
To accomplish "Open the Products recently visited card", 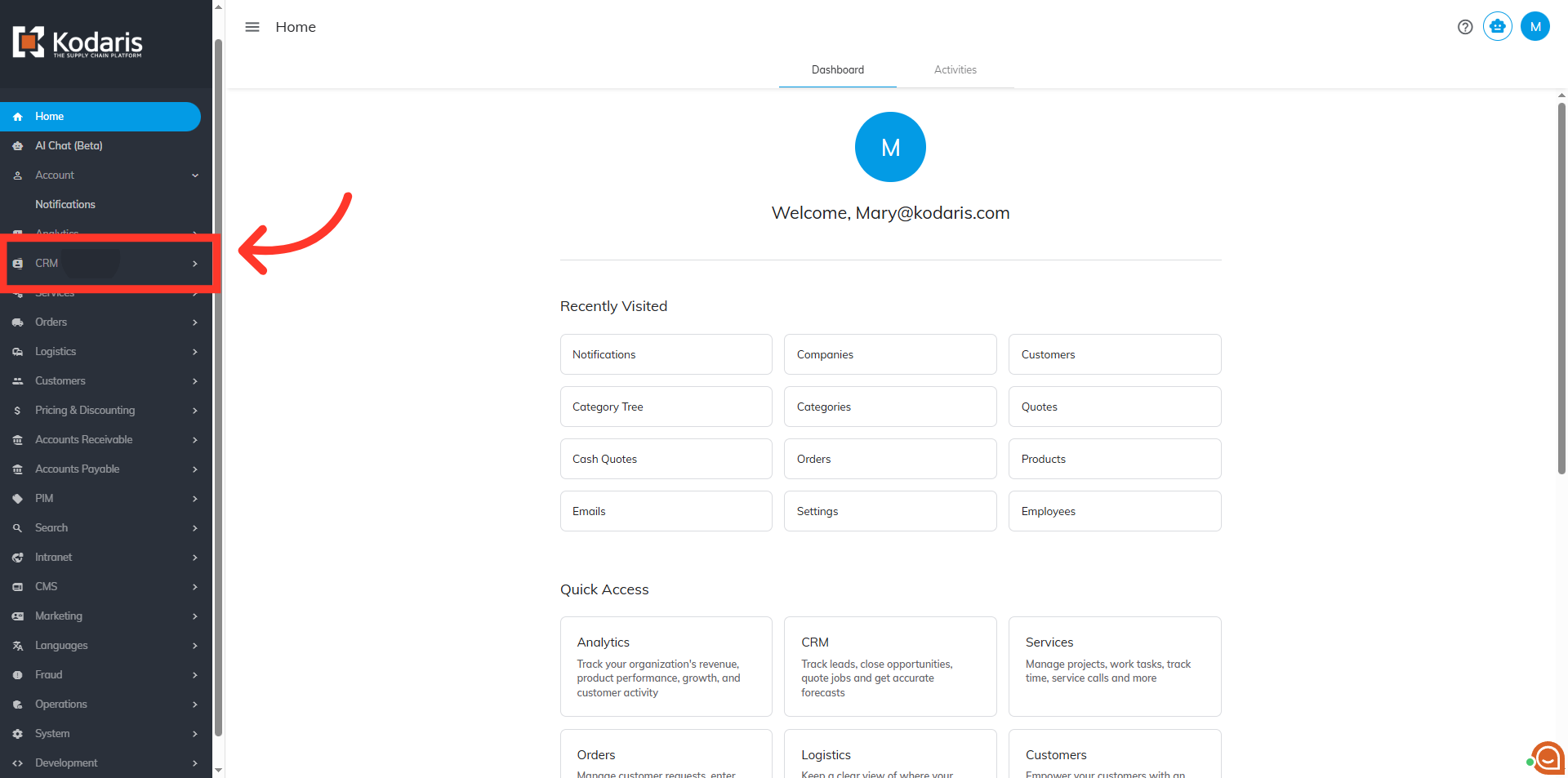I will 1115,459.
